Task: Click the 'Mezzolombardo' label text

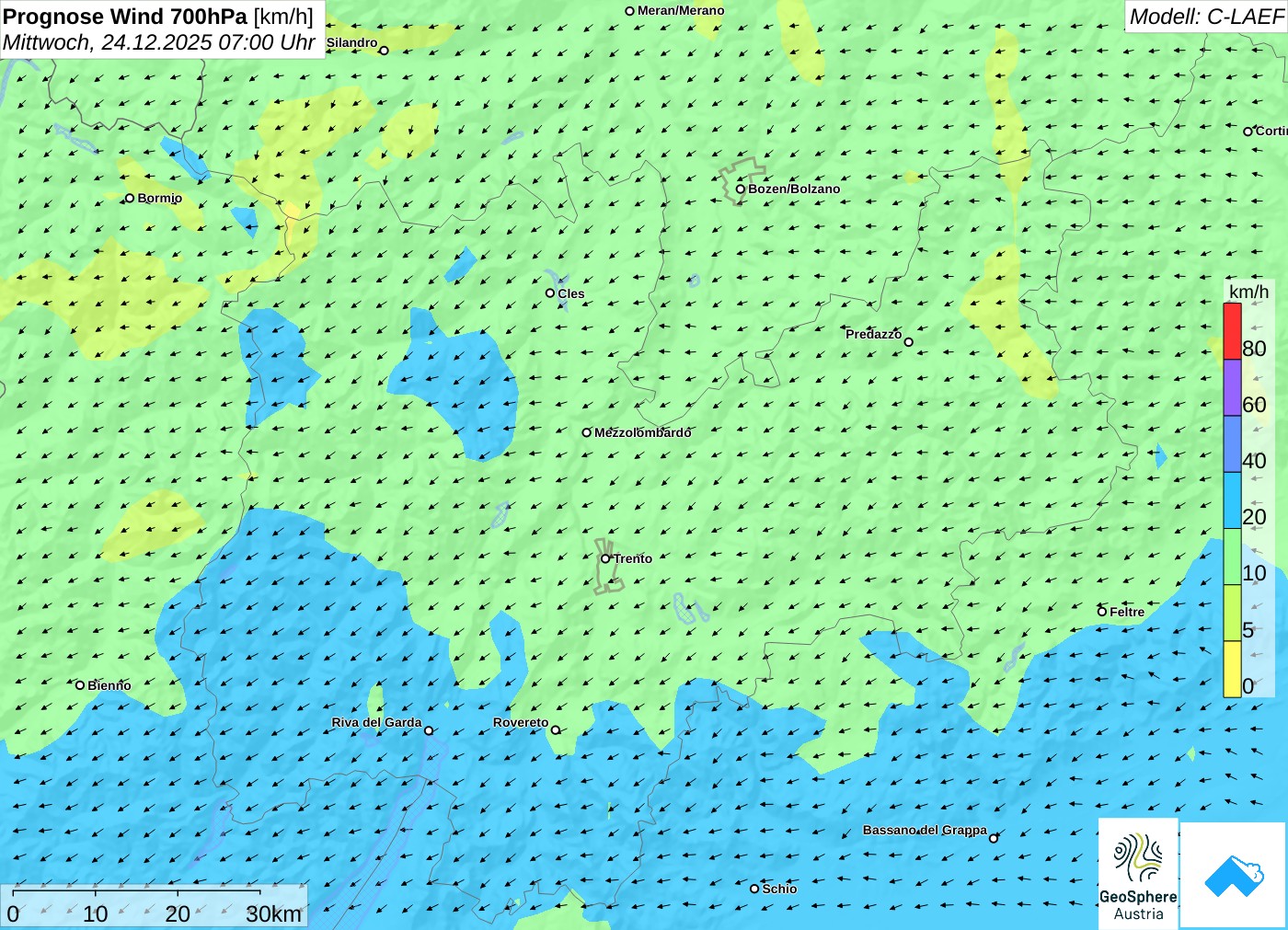Action: pos(642,432)
